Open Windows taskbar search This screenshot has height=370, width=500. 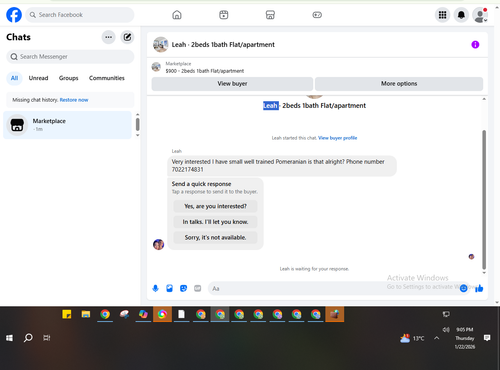[x=28, y=338]
